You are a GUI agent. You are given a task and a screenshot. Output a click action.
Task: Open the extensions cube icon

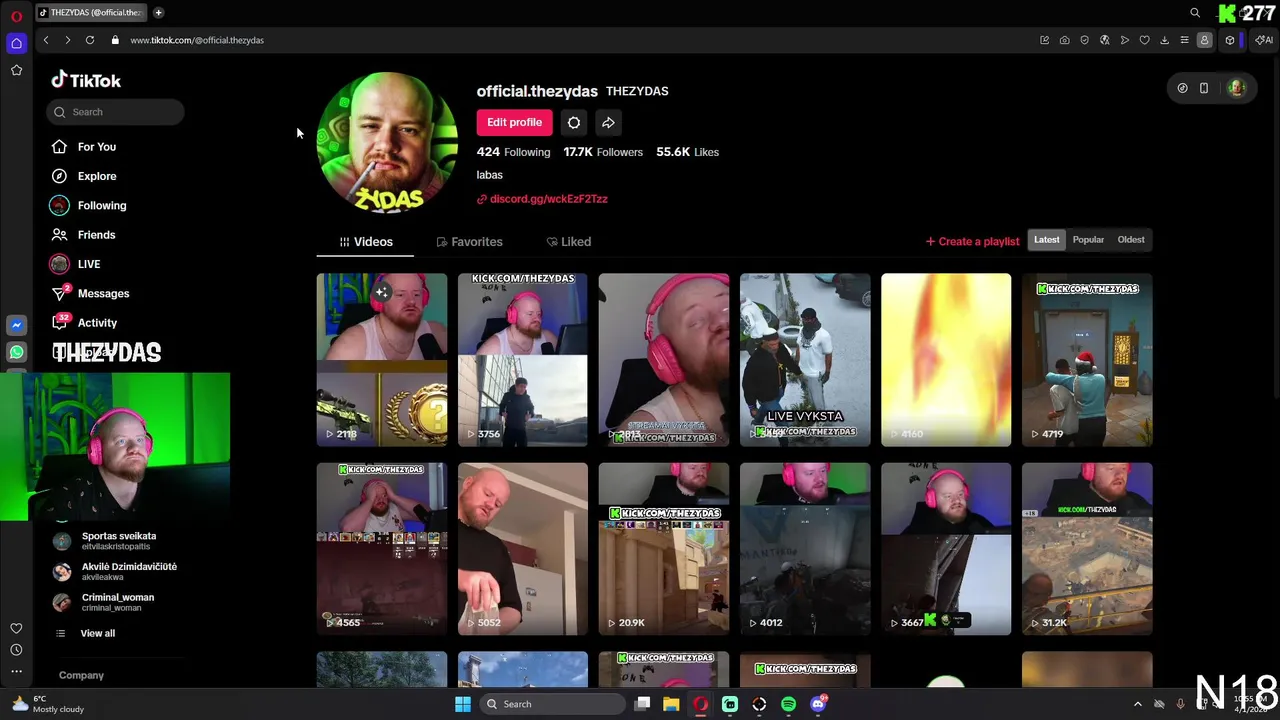(x=1230, y=40)
